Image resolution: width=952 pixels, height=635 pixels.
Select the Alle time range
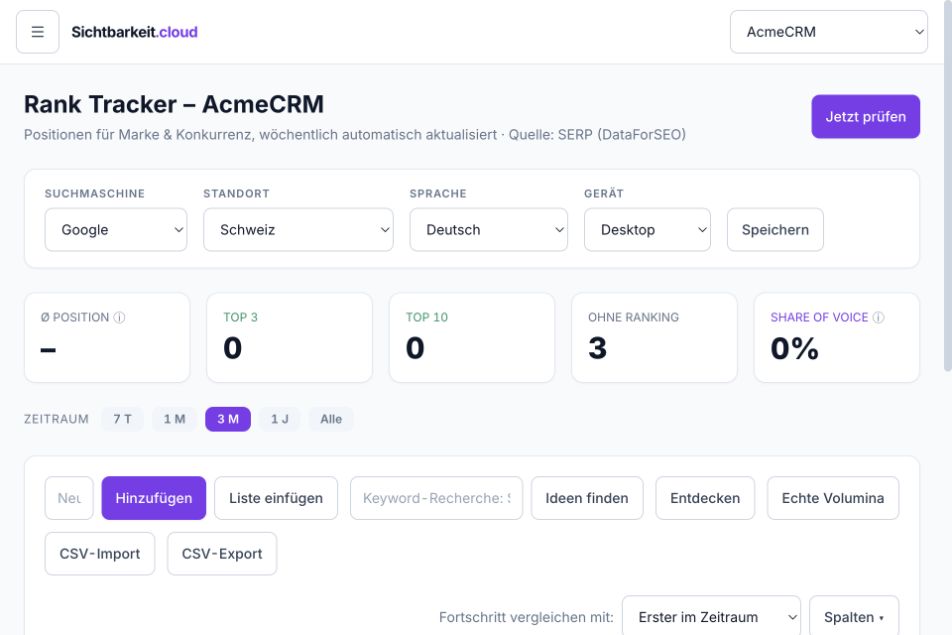tap(331, 419)
